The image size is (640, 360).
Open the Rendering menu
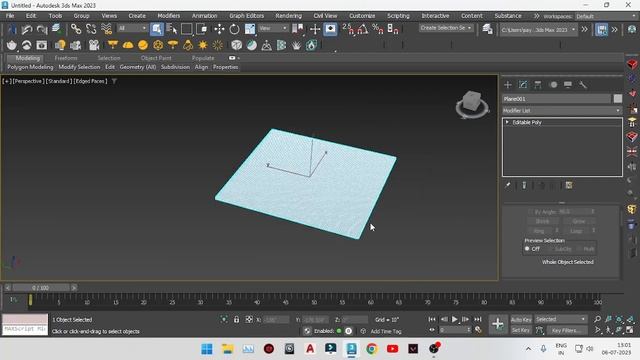tap(289, 16)
